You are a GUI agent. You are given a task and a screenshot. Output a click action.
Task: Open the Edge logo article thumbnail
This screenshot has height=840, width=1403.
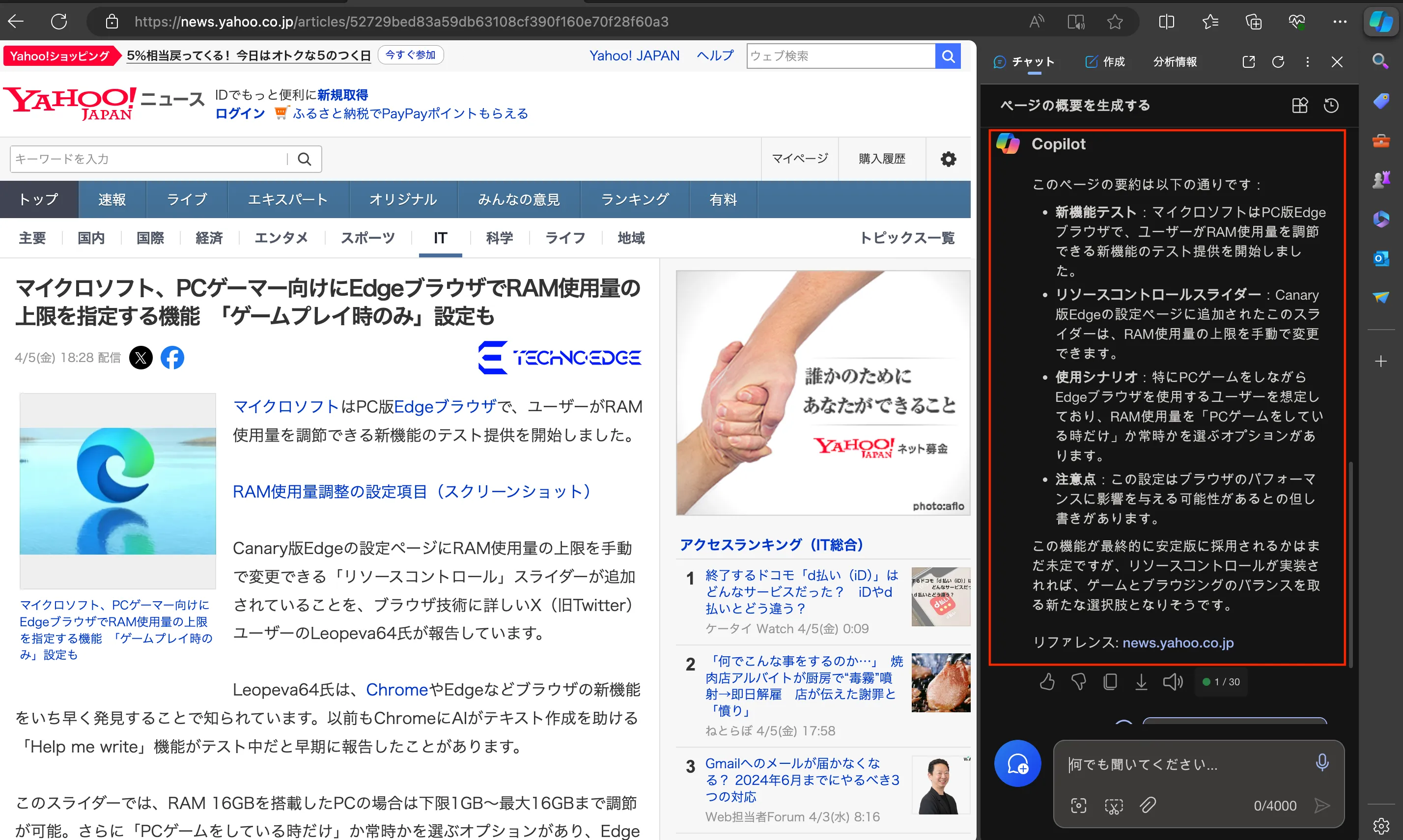click(118, 491)
